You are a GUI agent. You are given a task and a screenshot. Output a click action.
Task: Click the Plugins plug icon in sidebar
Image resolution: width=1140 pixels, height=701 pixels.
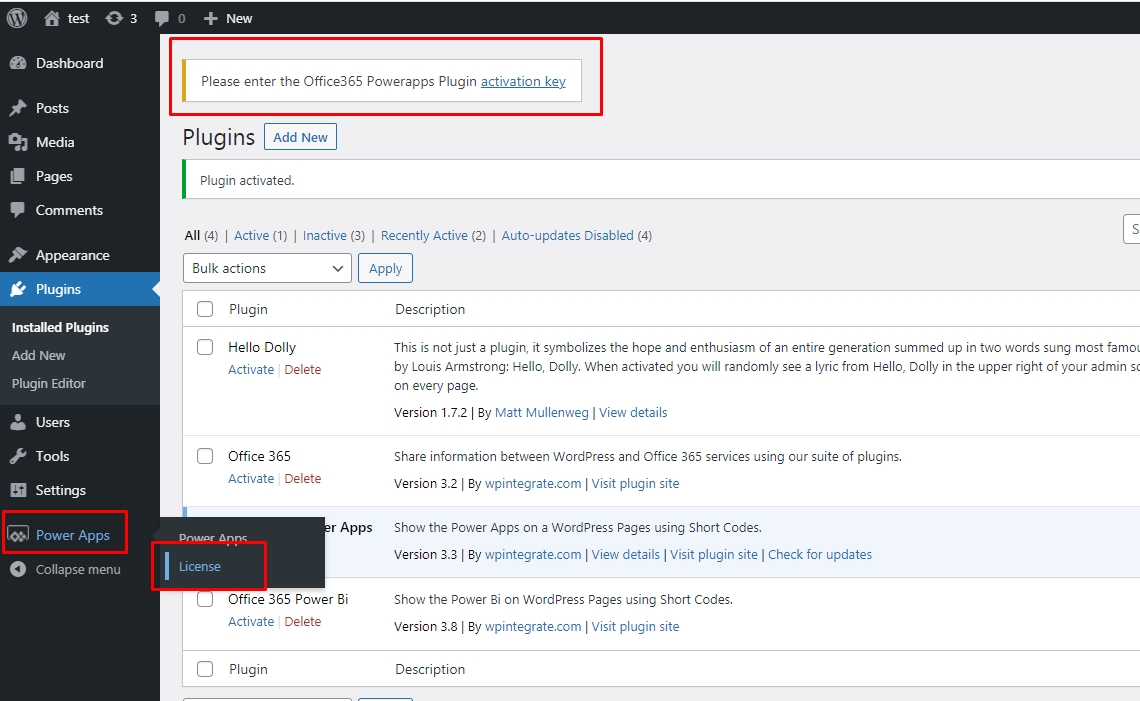pyautogui.click(x=18, y=289)
